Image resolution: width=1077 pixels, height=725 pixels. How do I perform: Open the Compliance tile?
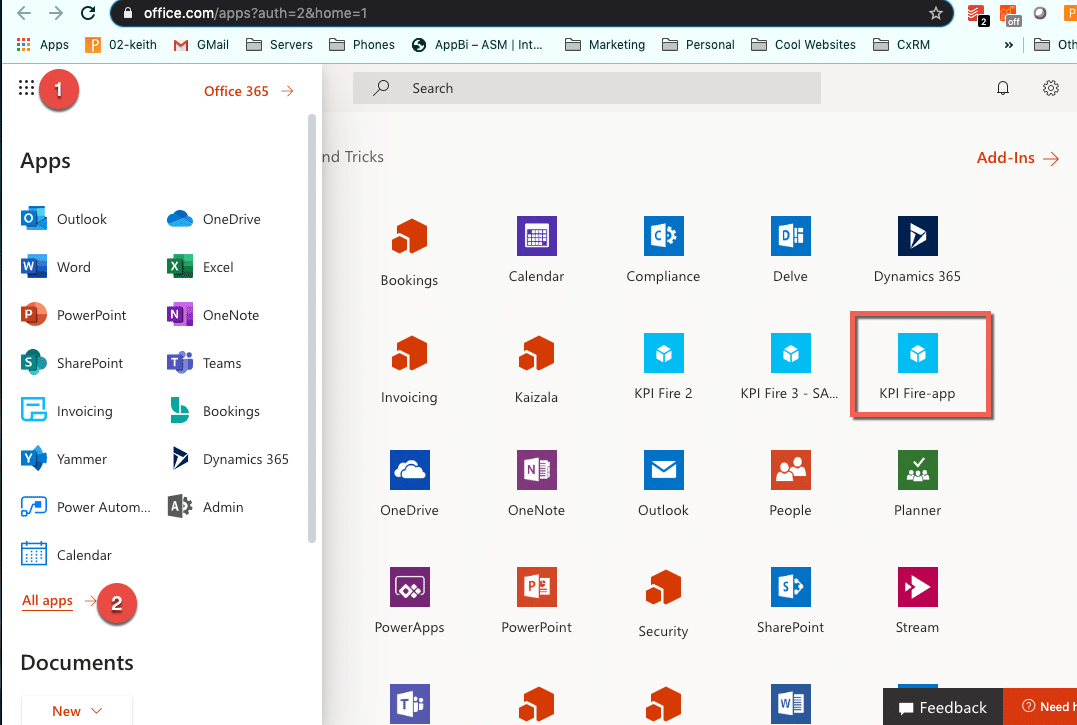point(664,250)
